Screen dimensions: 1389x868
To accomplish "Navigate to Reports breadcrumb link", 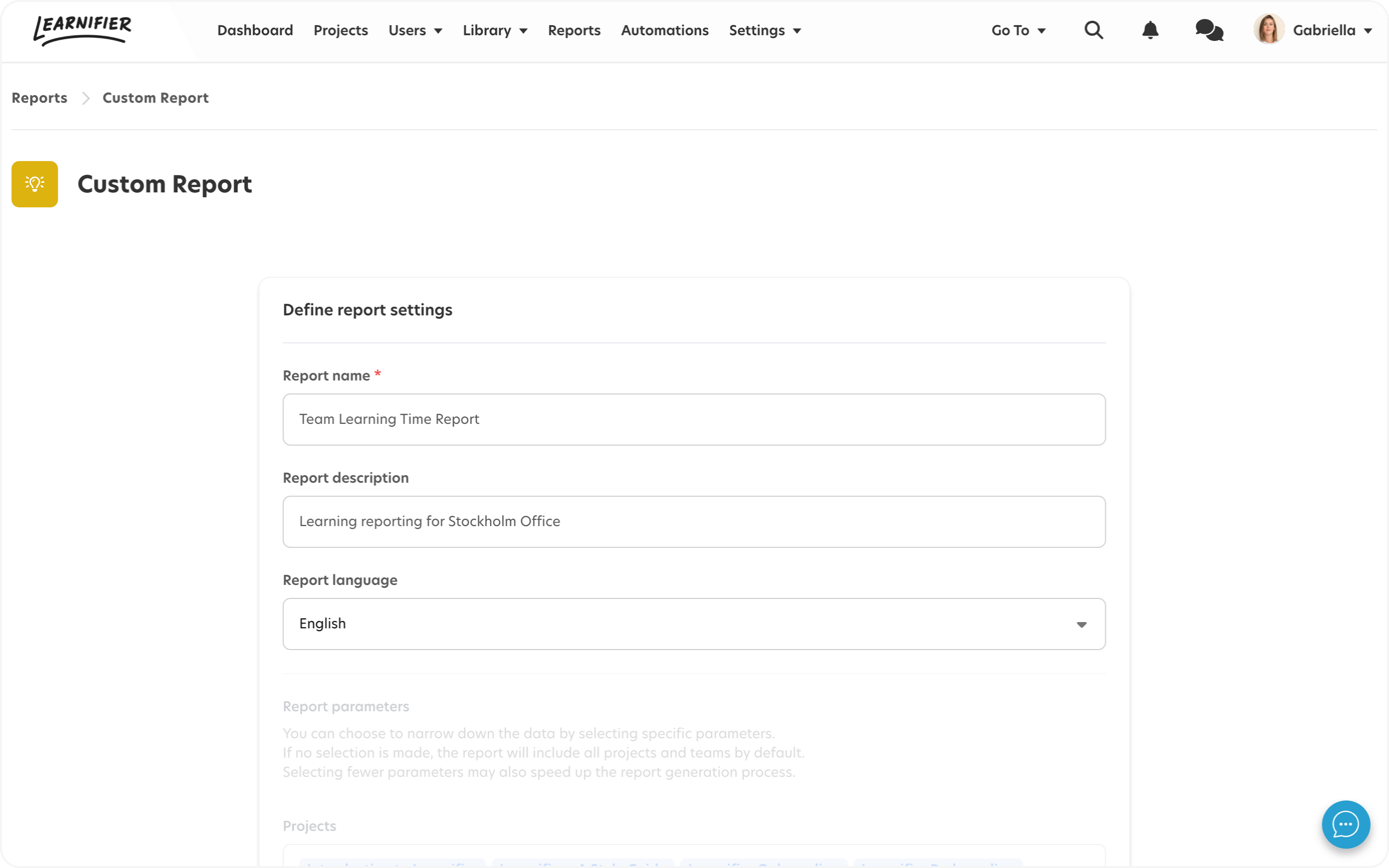I will pyautogui.click(x=39, y=97).
